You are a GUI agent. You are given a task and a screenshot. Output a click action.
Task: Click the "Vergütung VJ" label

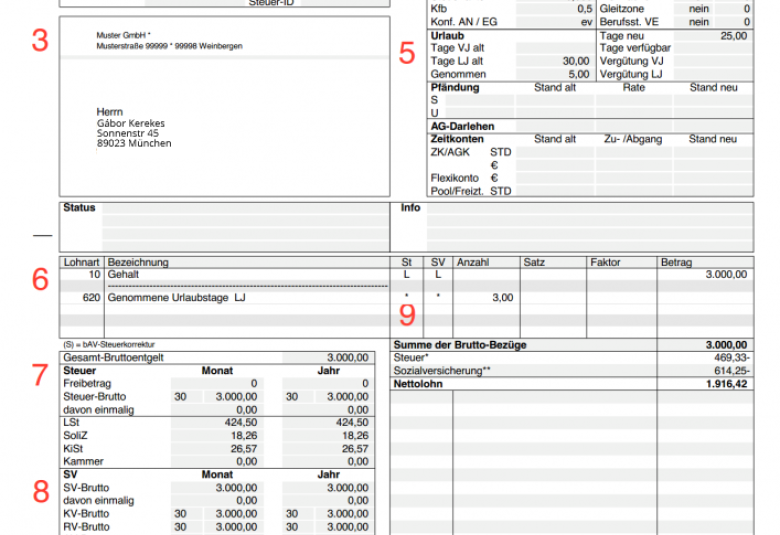tap(631, 61)
